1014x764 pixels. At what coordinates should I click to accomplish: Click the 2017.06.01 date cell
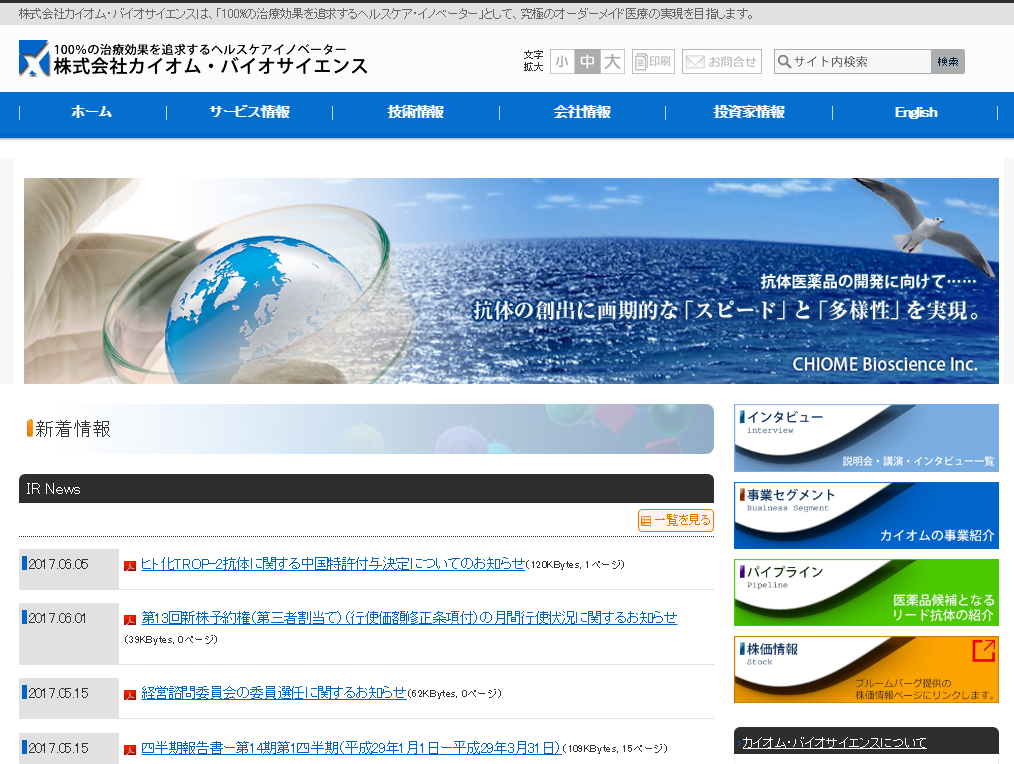pos(69,633)
